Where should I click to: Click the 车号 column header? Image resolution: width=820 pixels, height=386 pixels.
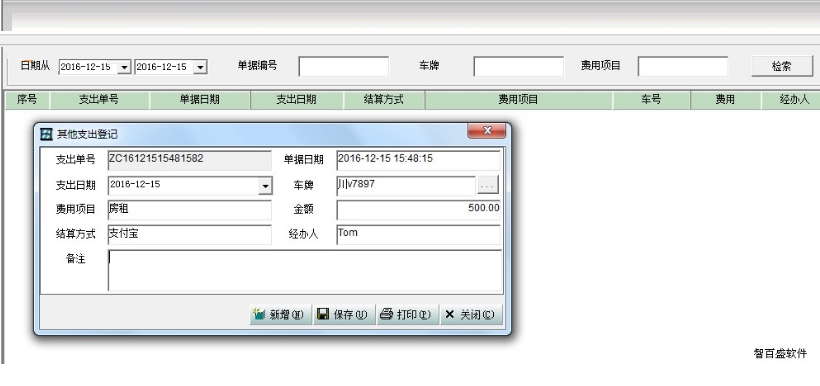(652, 100)
